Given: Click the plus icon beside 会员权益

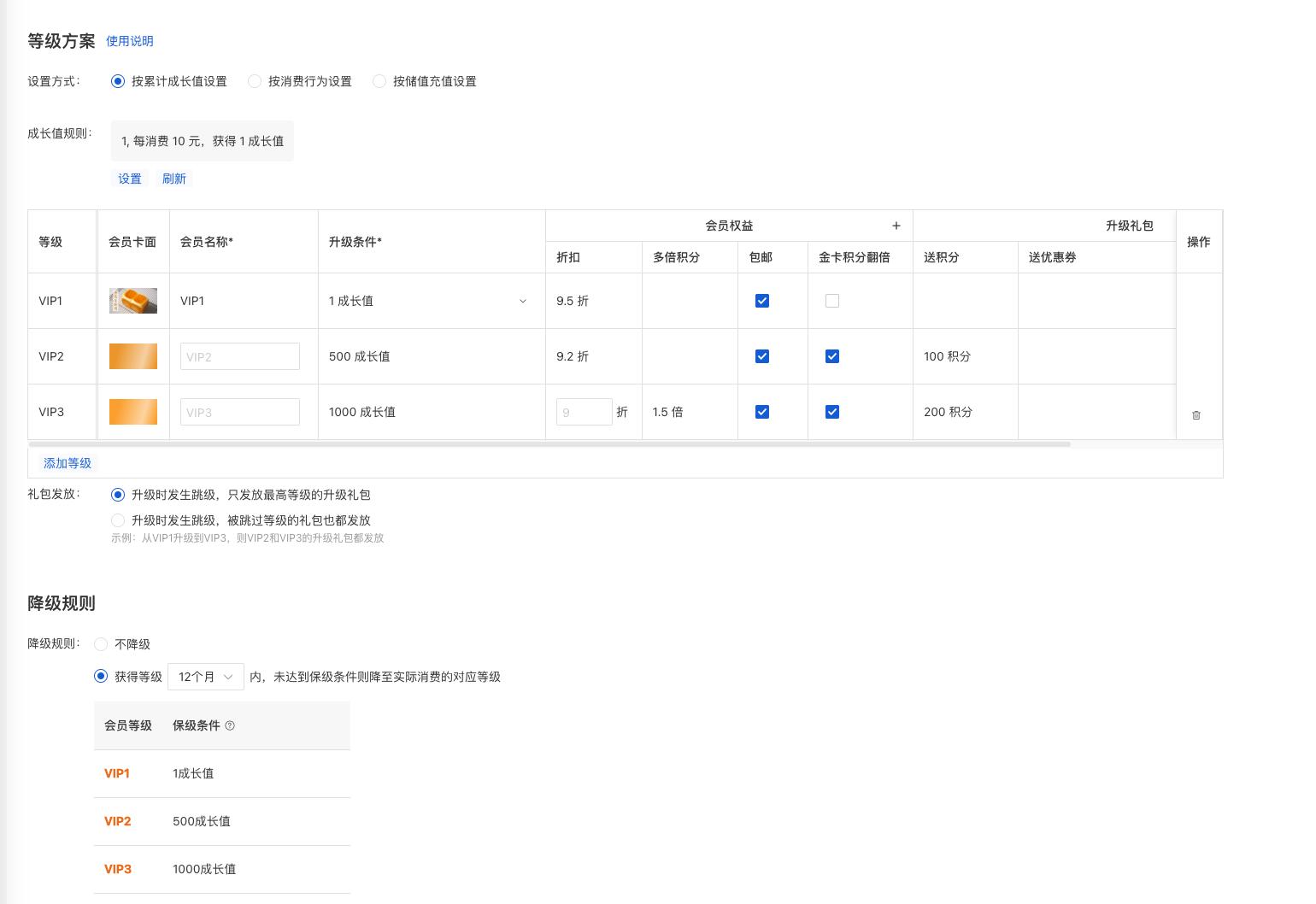Looking at the screenshot, I should click(896, 226).
